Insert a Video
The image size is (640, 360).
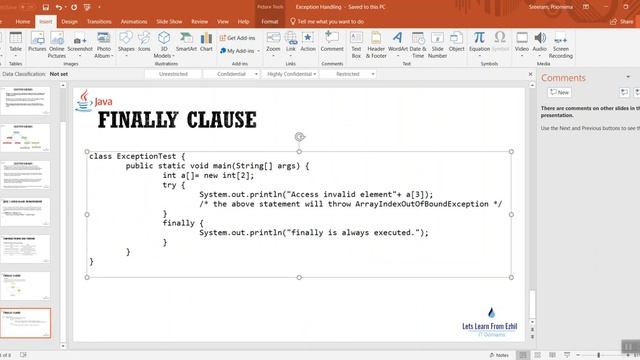click(522, 44)
